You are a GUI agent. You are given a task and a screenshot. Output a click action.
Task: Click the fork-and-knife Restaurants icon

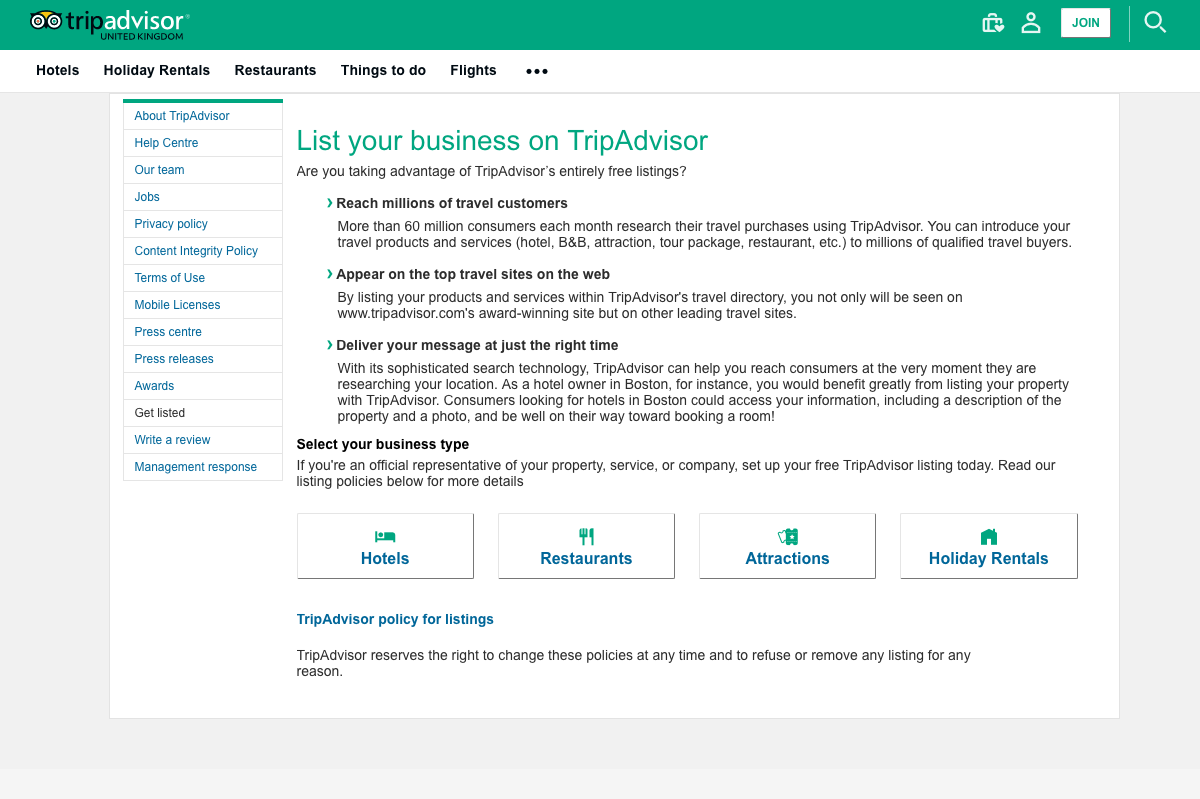tap(586, 537)
